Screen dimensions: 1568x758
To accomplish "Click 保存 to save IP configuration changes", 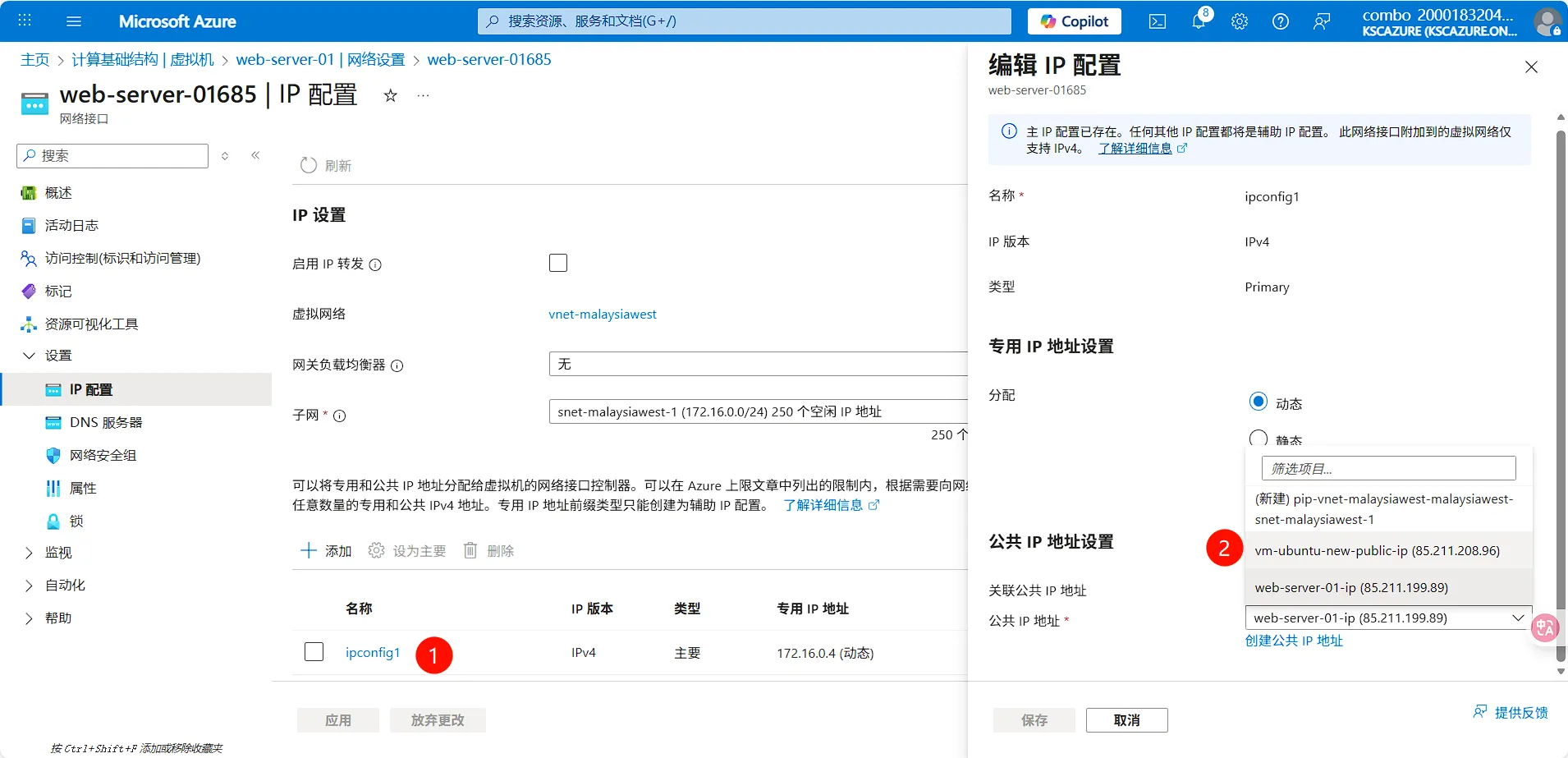I will (x=1033, y=719).
